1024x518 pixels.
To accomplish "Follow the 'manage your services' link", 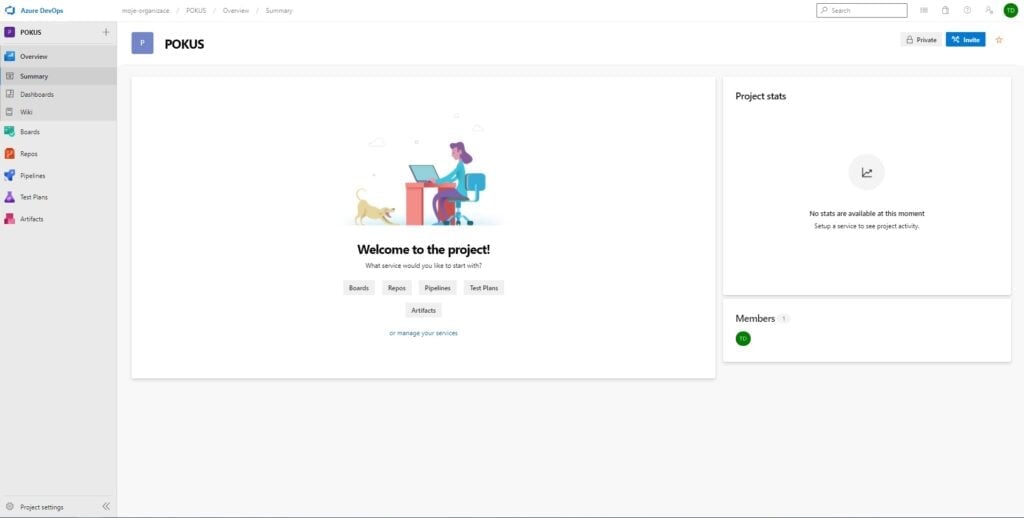I will pos(427,333).
